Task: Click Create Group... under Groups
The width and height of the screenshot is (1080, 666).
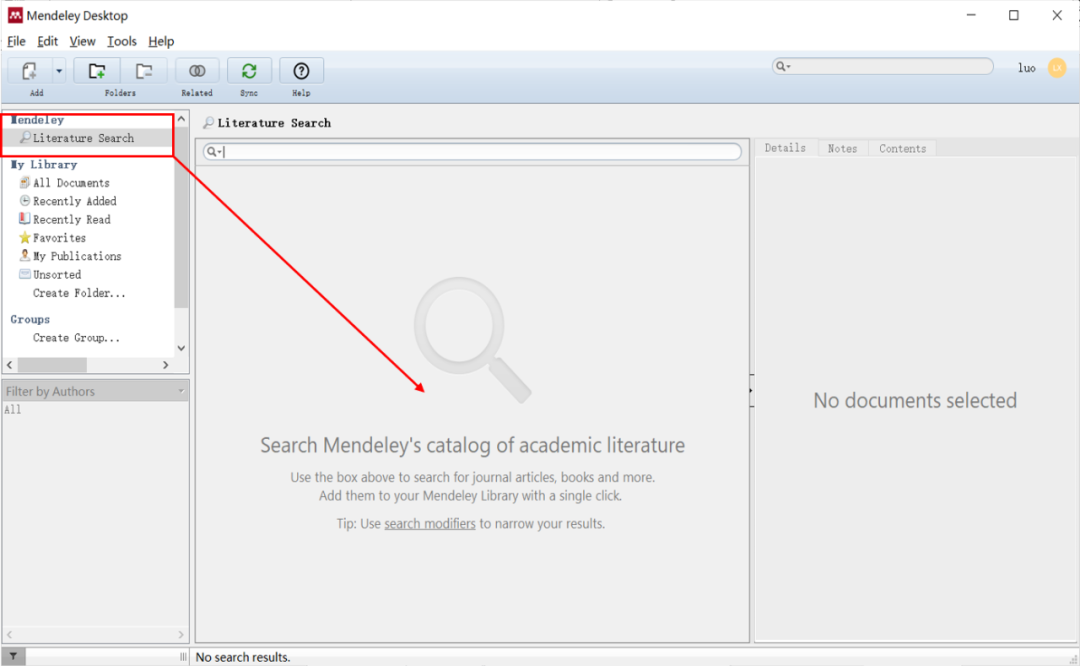Action: 76,338
